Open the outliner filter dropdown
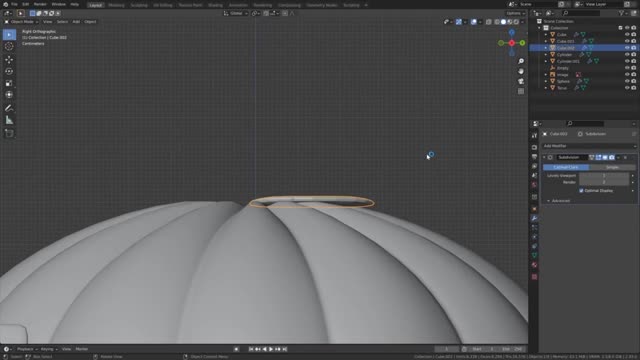The width and height of the screenshot is (640, 360). (x=624, y=13)
